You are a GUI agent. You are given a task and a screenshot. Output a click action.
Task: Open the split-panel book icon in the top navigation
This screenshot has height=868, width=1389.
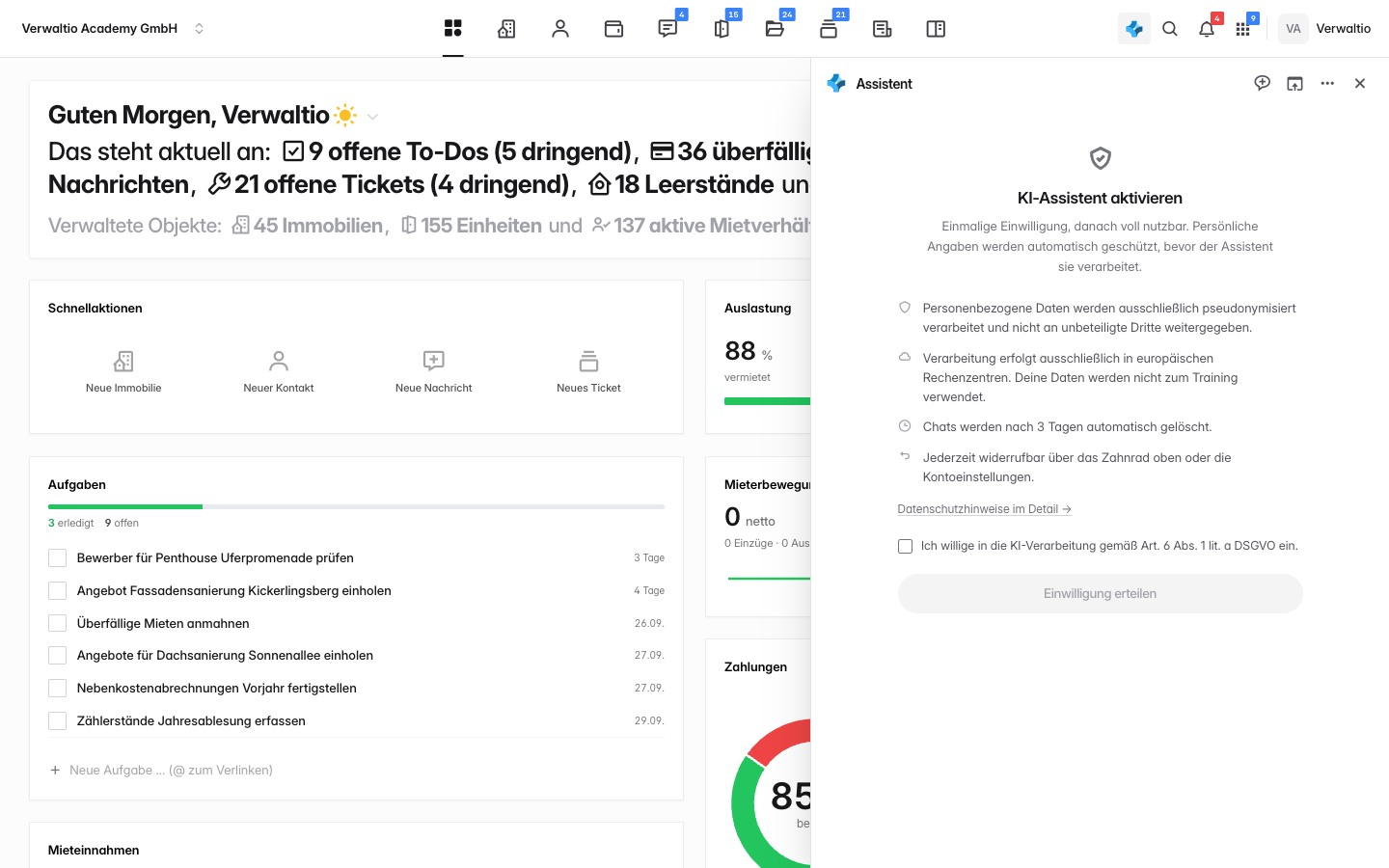[936, 29]
